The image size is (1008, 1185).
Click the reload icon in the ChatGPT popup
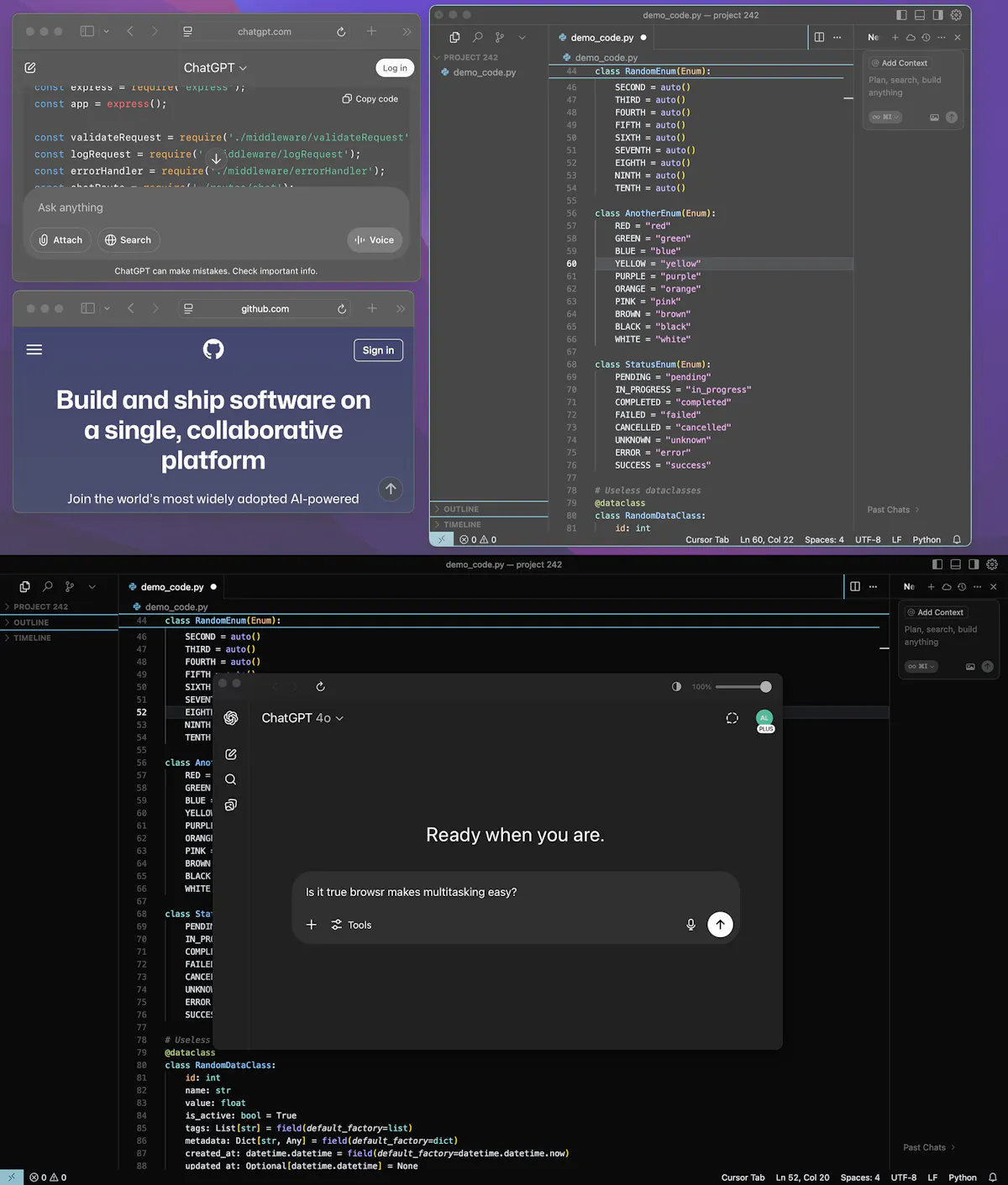[x=320, y=686]
